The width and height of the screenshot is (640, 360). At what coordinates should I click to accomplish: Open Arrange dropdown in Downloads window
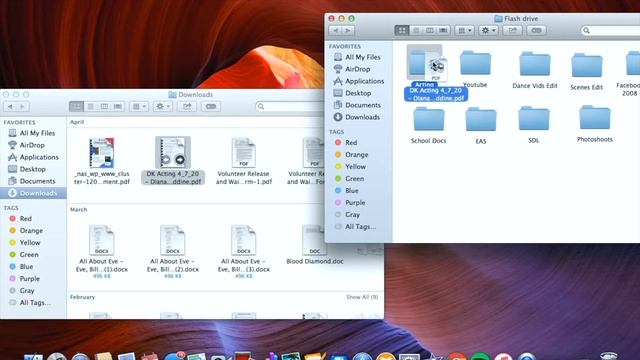[139, 107]
